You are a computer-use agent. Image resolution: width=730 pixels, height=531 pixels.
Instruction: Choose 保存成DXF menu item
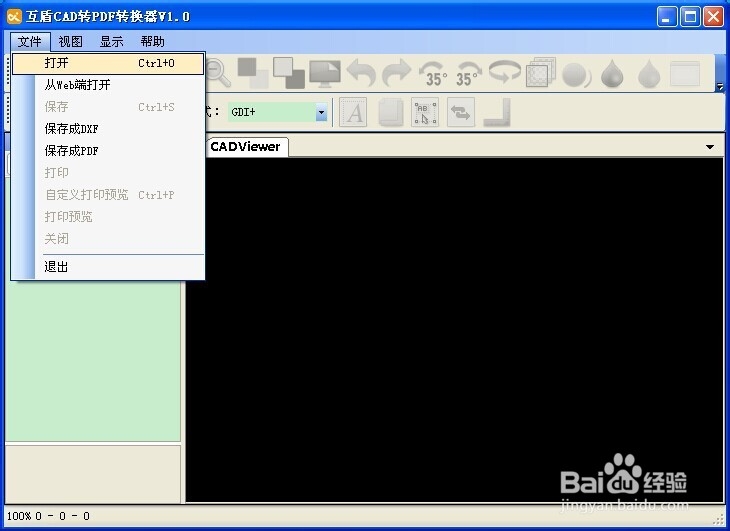(108, 128)
